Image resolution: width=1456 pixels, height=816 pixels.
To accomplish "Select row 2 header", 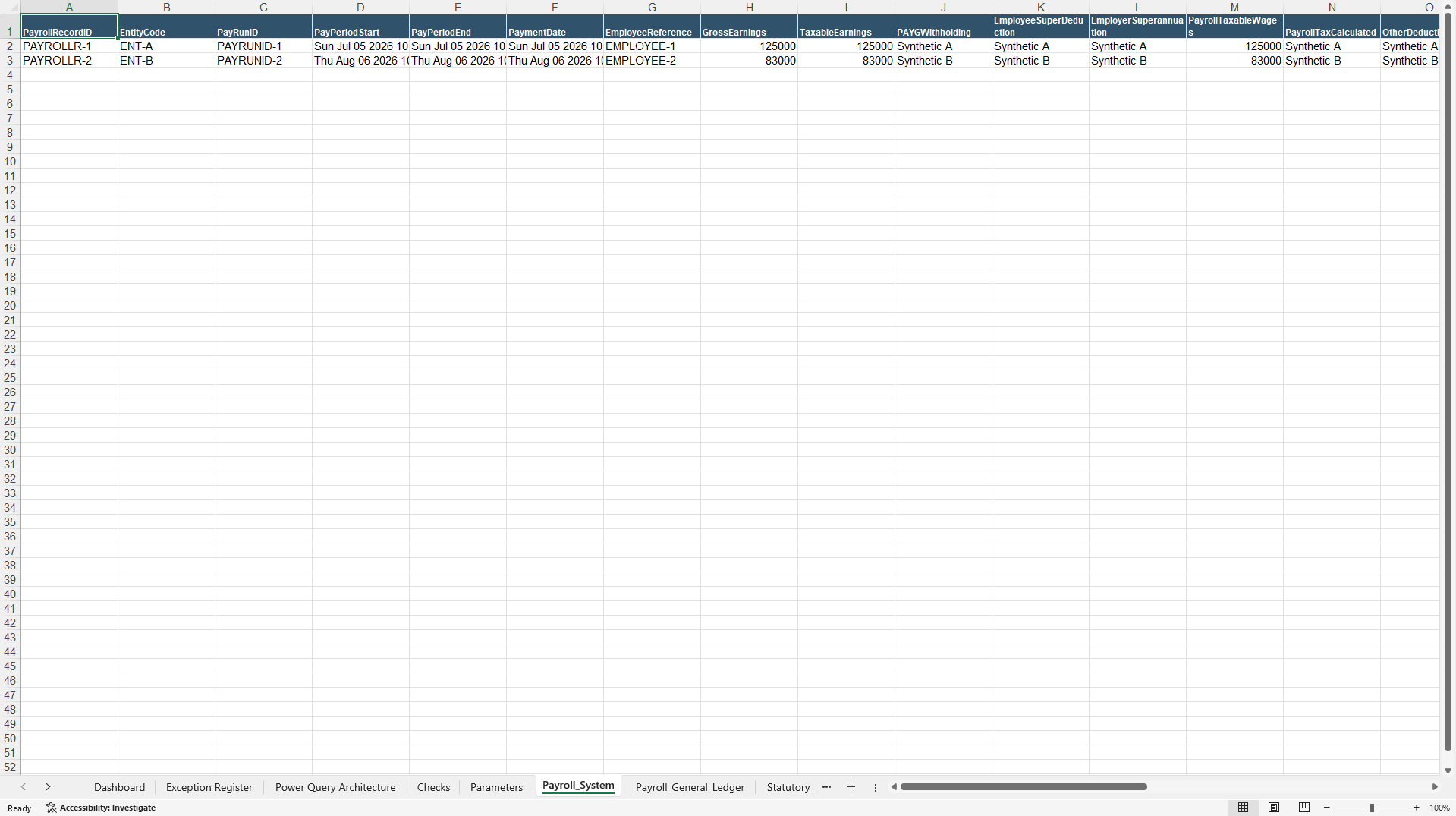I will click(x=10, y=46).
